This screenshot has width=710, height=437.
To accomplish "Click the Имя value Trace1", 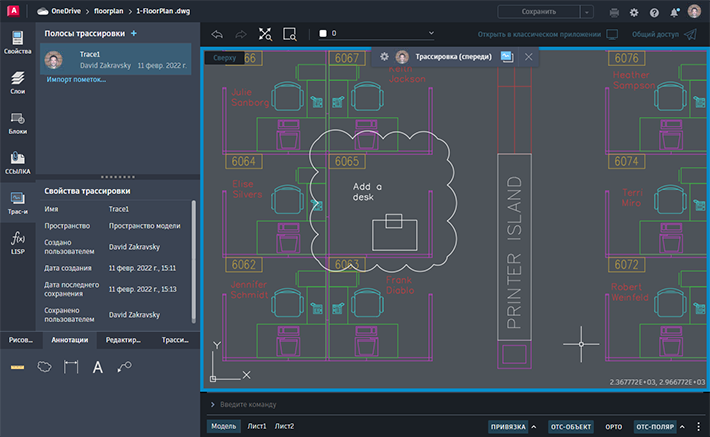I will (119, 209).
